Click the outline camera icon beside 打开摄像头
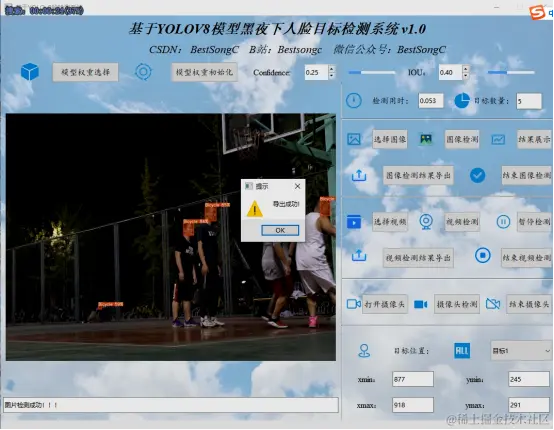Image resolution: width=554 pixels, height=430 pixels. [x=353, y=304]
